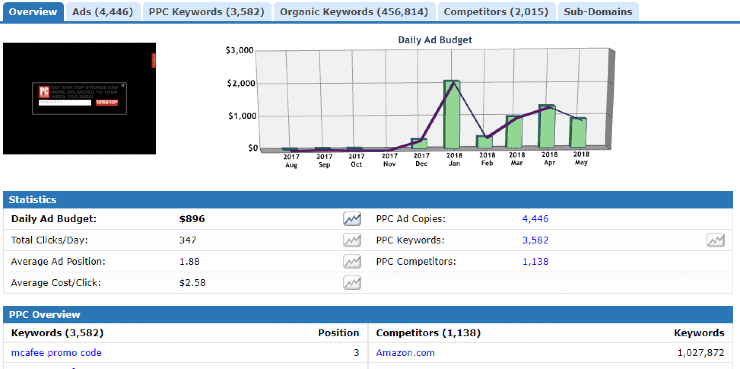The width and height of the screenshot is (740, 369).
Task: Click the Total Clicks/Day label
Action: click(50, 240)
